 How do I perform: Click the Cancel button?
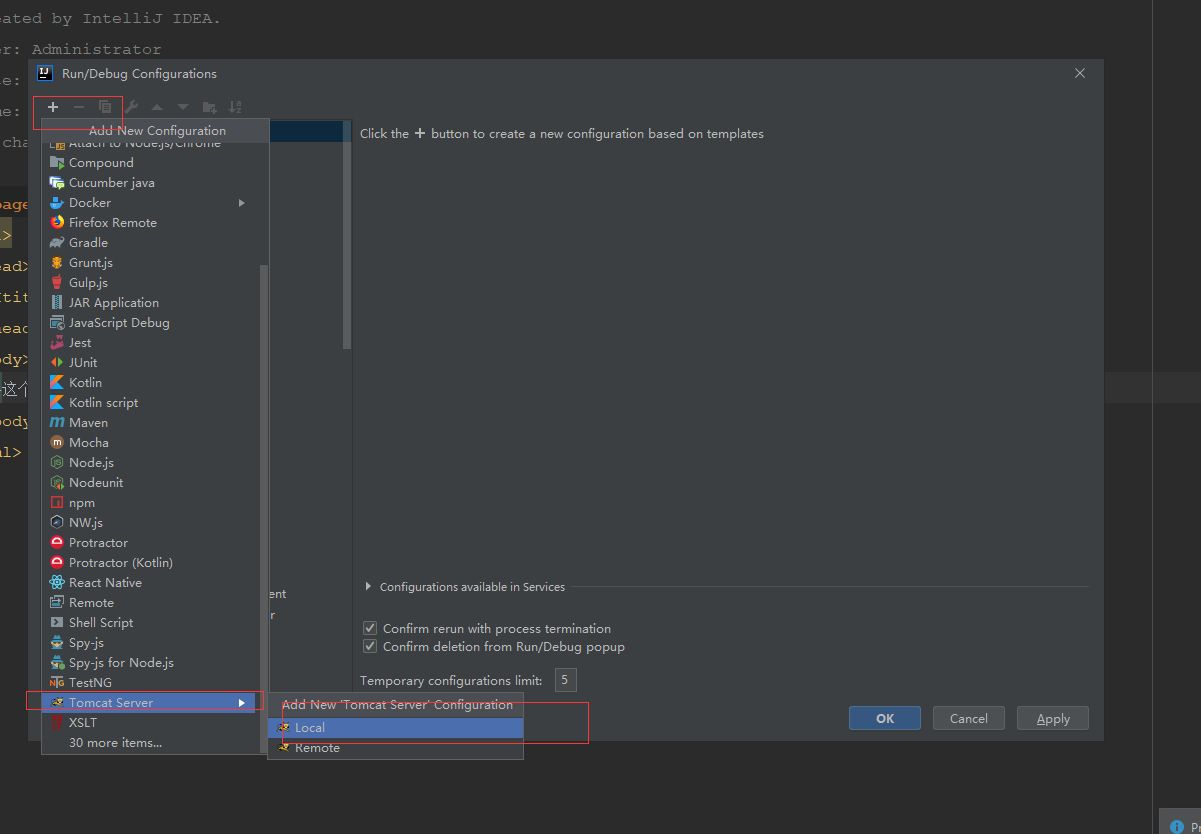[969, 718]
